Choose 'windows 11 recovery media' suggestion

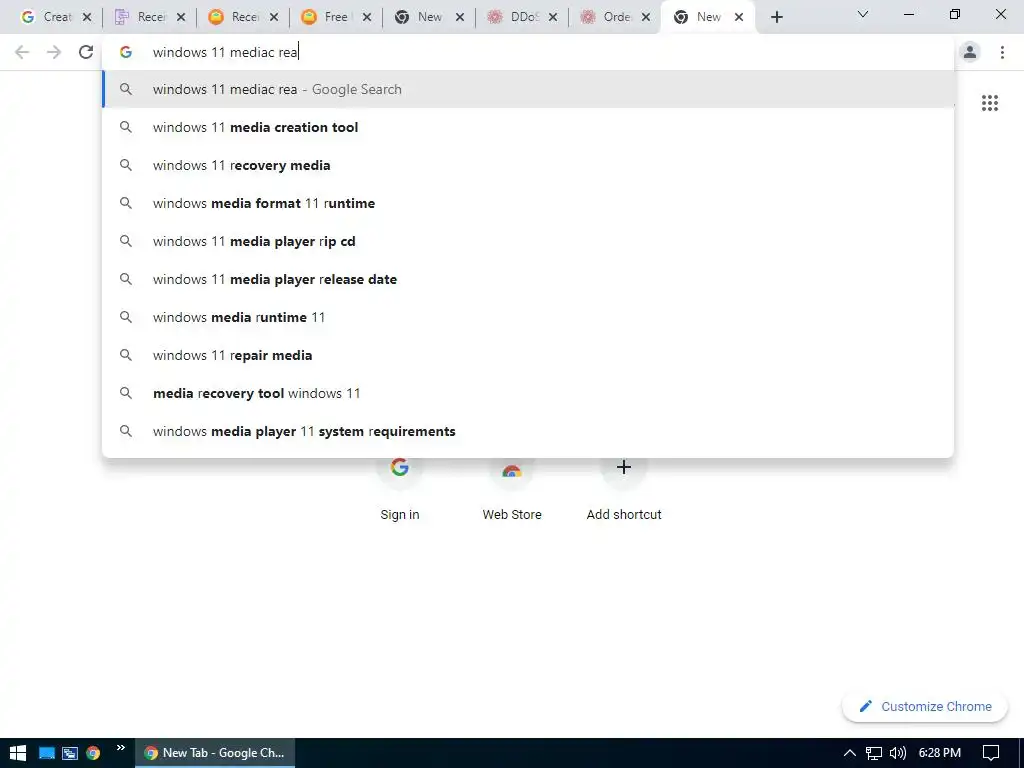[528, 165]
